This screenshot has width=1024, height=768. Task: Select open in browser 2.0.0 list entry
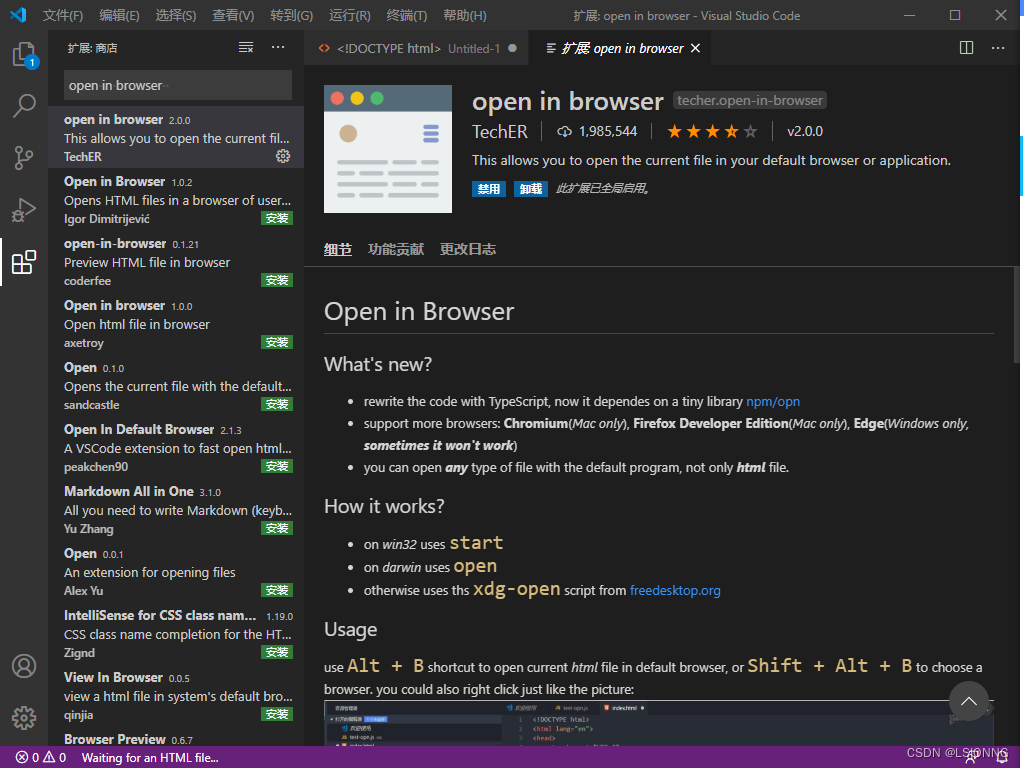tap(176, 137)
